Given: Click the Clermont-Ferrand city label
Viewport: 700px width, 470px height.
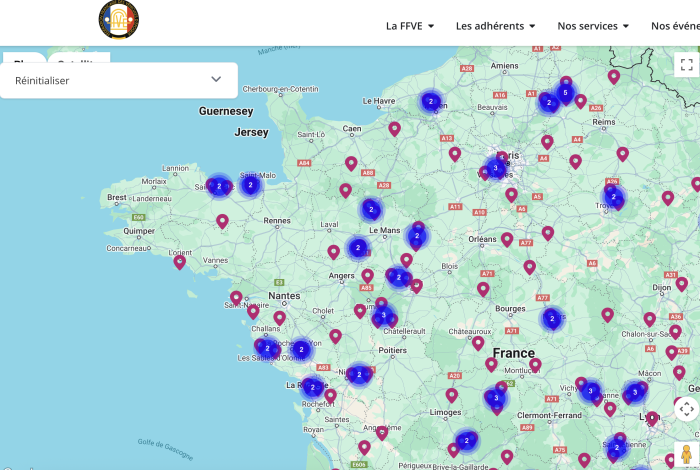Looking at the screenshot, I should click(549, 415).
